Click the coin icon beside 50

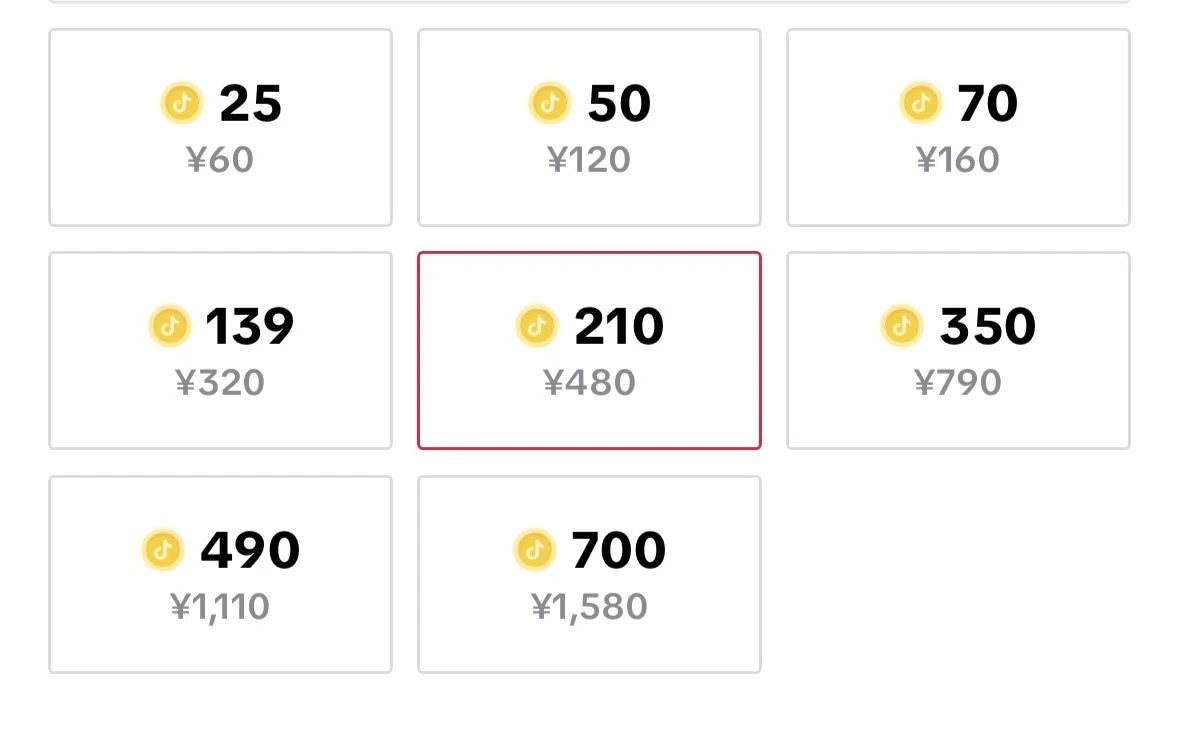(x=550, y=103)
